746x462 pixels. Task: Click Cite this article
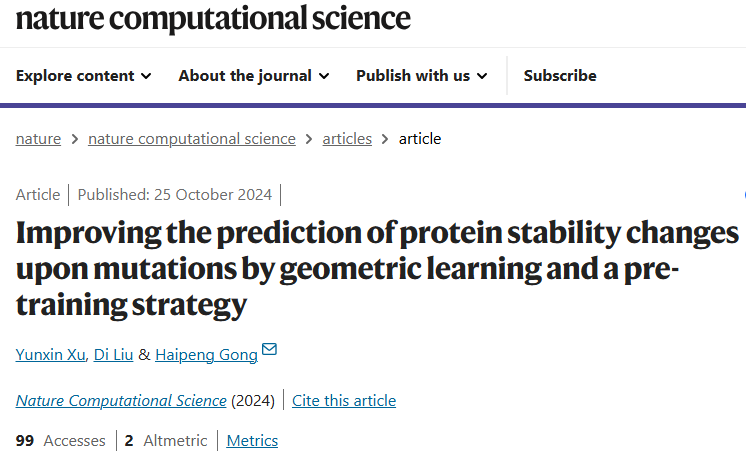click(344, 401)
